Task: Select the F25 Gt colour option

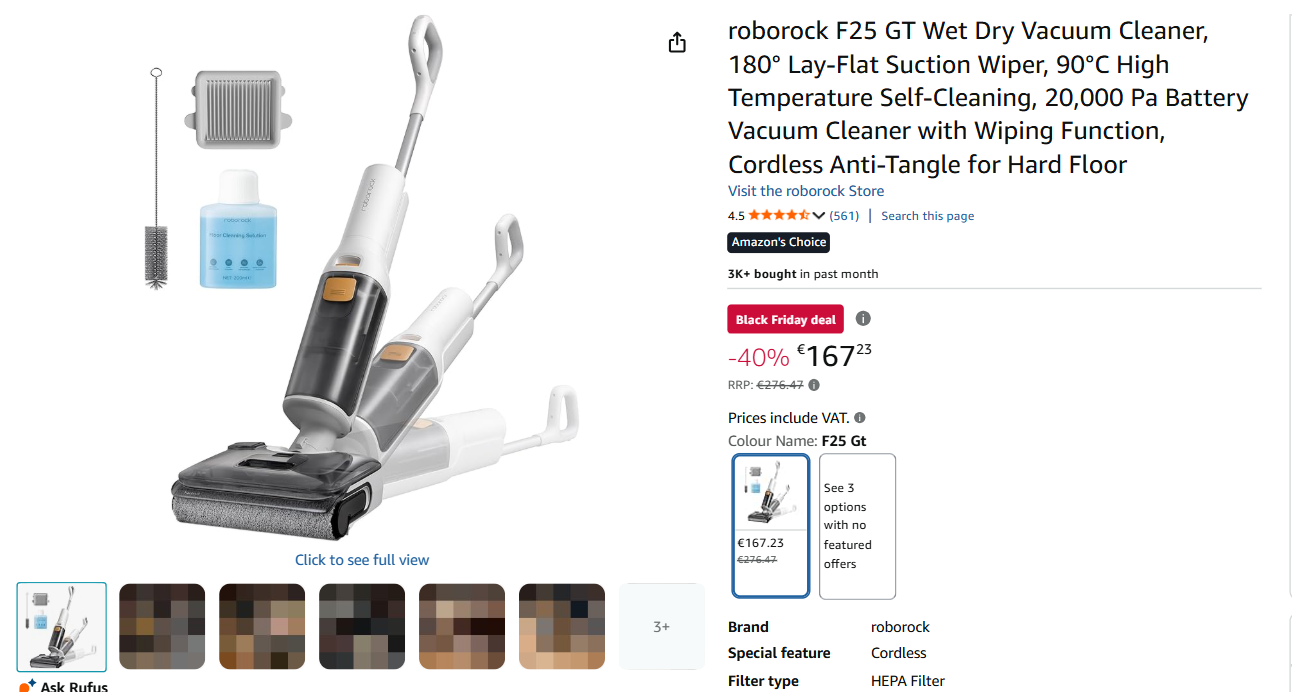Action: coord(770,526)
